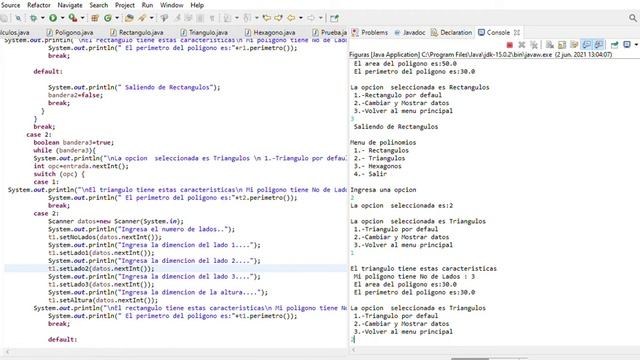Click the New Java Package icon

(x=95, y=18)
